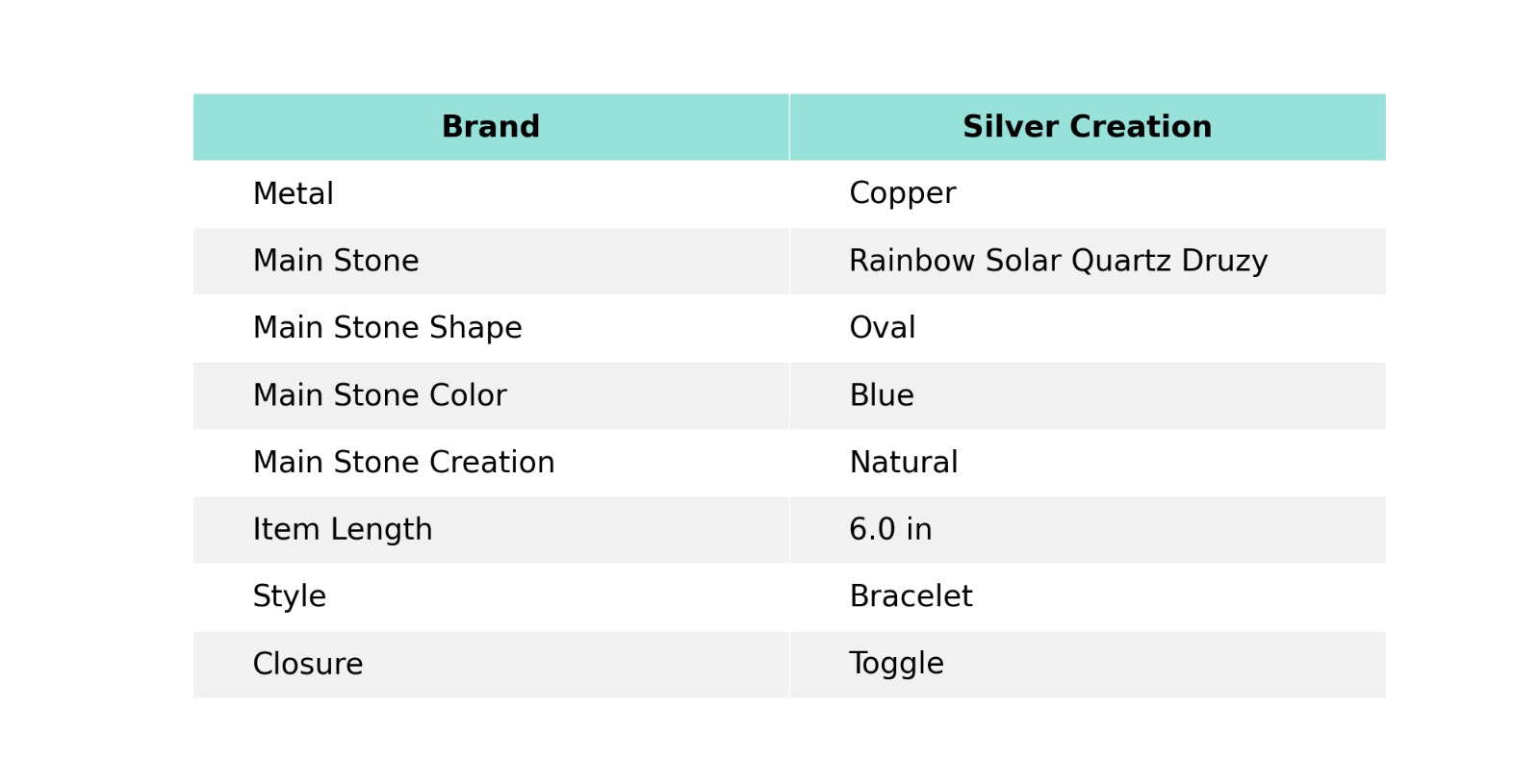This screenshot has width=1540, height=784.
Task: Select the Closure label cell
Action: click(491, 664)
